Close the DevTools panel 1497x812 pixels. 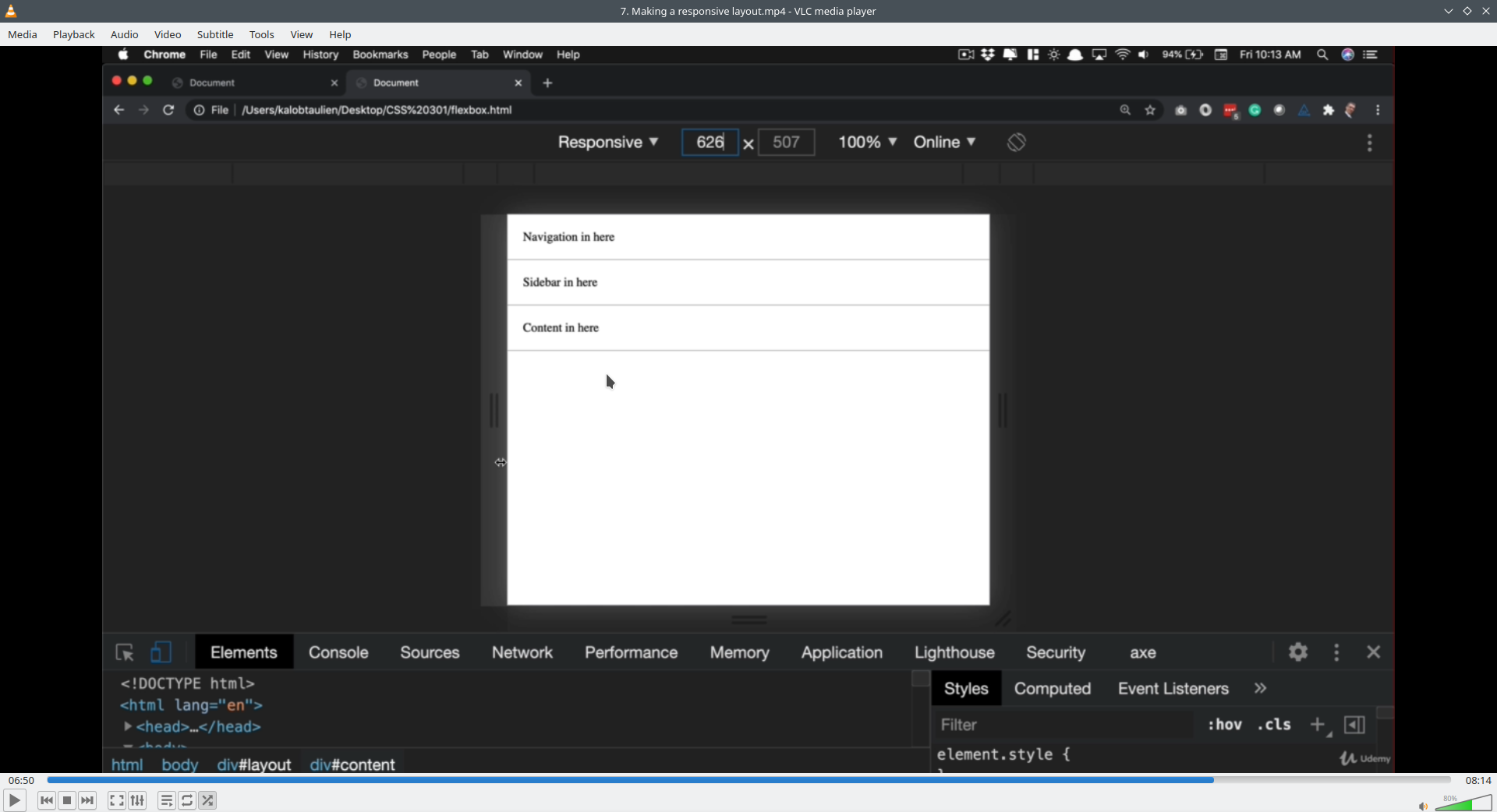tap(1374, 652)
